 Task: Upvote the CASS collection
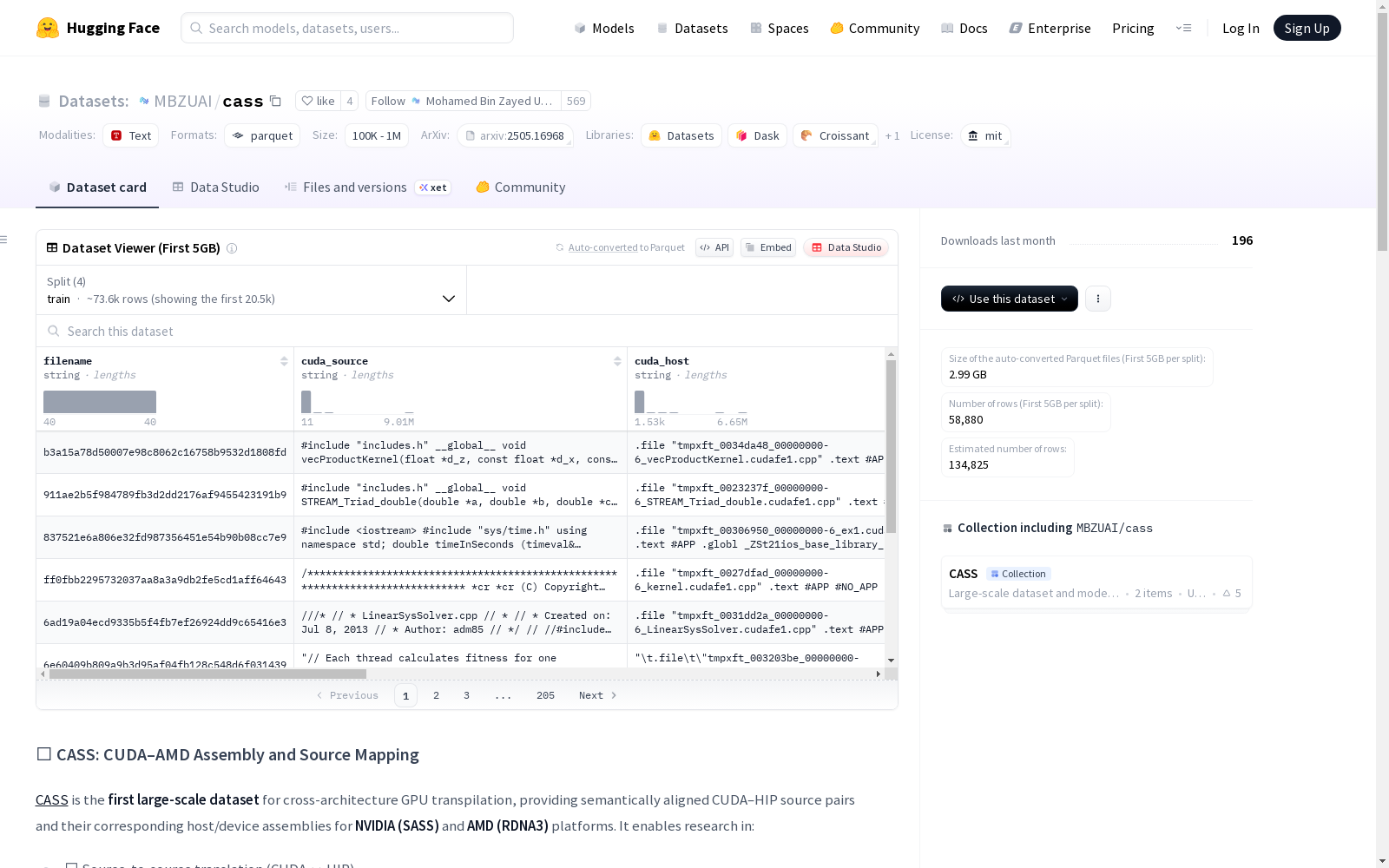1232,594
